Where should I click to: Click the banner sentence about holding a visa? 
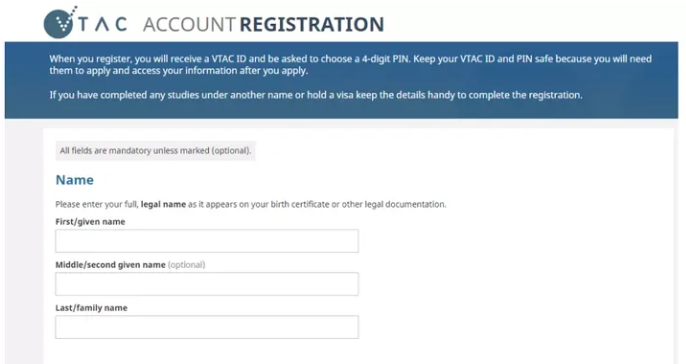click(316, 95)
